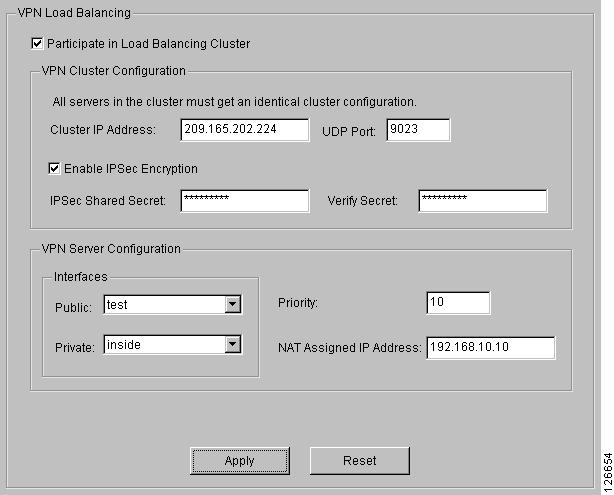The width and height of the screenshot is (614, 495).
Task: Click the UDP Port field
Action: [x=418, y=130]
